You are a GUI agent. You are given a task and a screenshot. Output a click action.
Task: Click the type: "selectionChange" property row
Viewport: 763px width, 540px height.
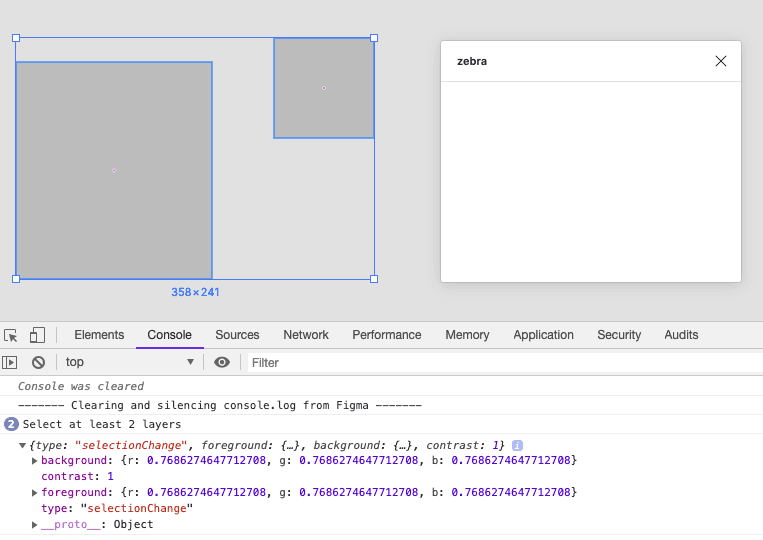pos(117,508)
